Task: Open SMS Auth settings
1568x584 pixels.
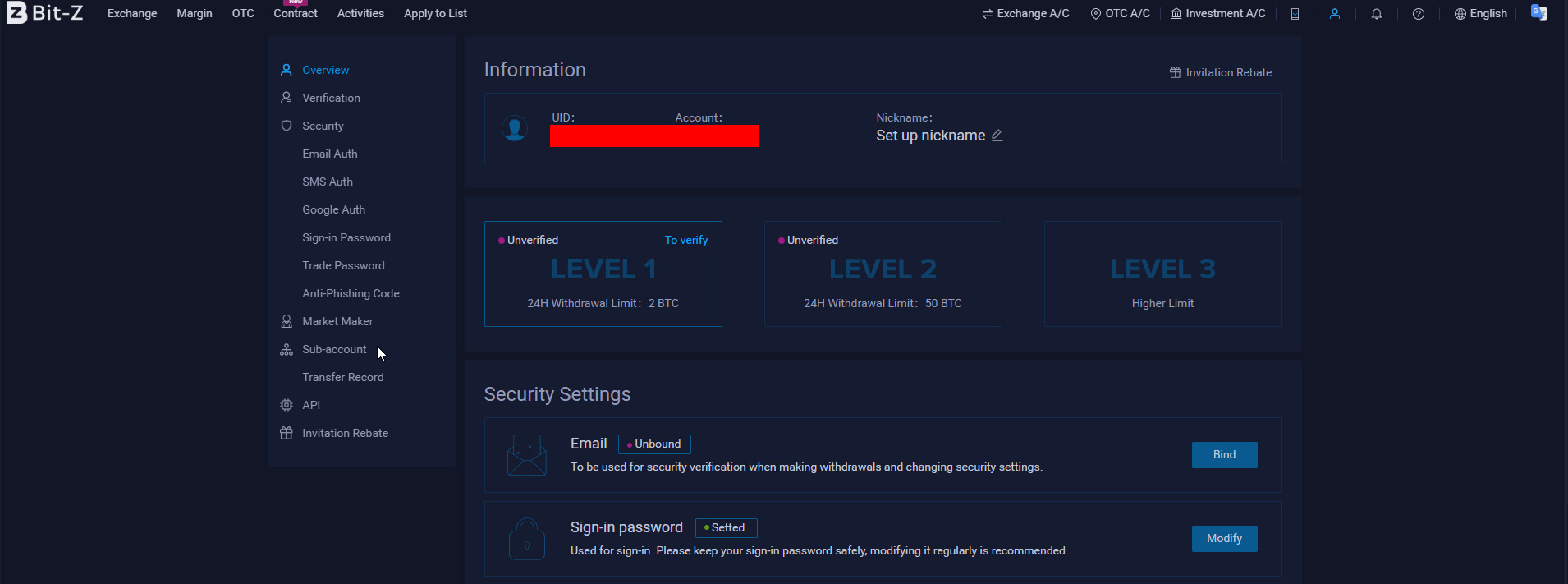Action: coord(328,182)
